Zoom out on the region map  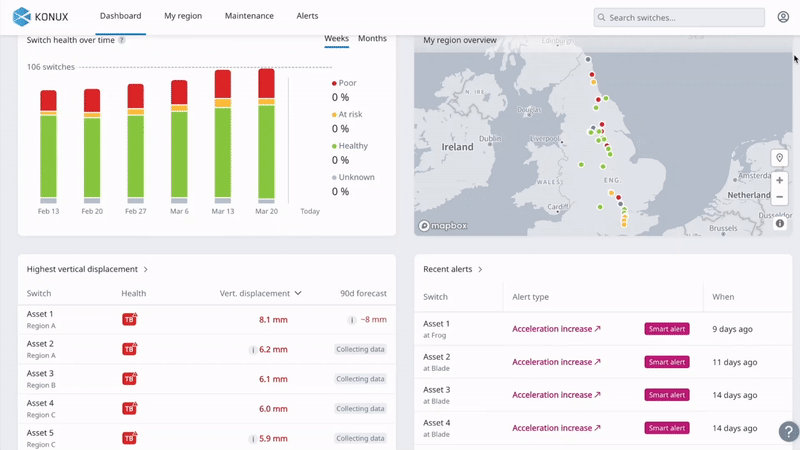click(x=779, y=197)
